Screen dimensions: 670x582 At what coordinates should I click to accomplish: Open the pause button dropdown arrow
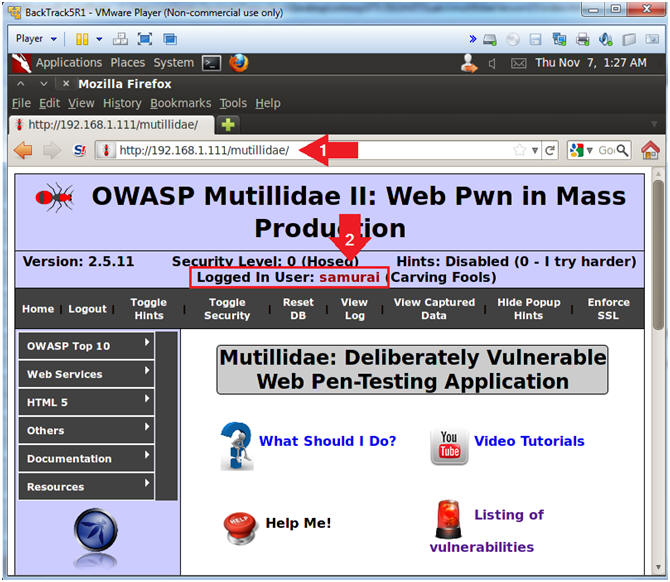(x=99, y=39)
